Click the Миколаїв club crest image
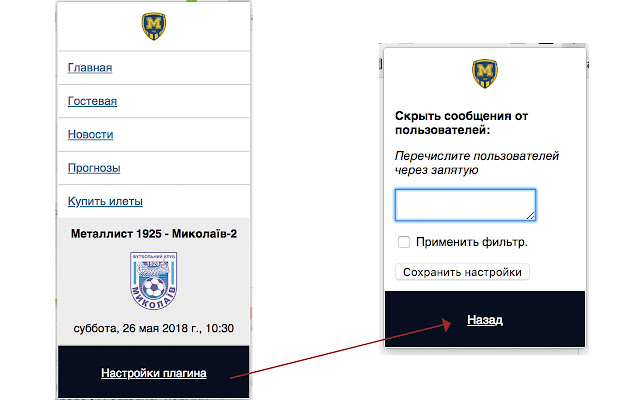 pyautogui.click(x=154, y=281)
